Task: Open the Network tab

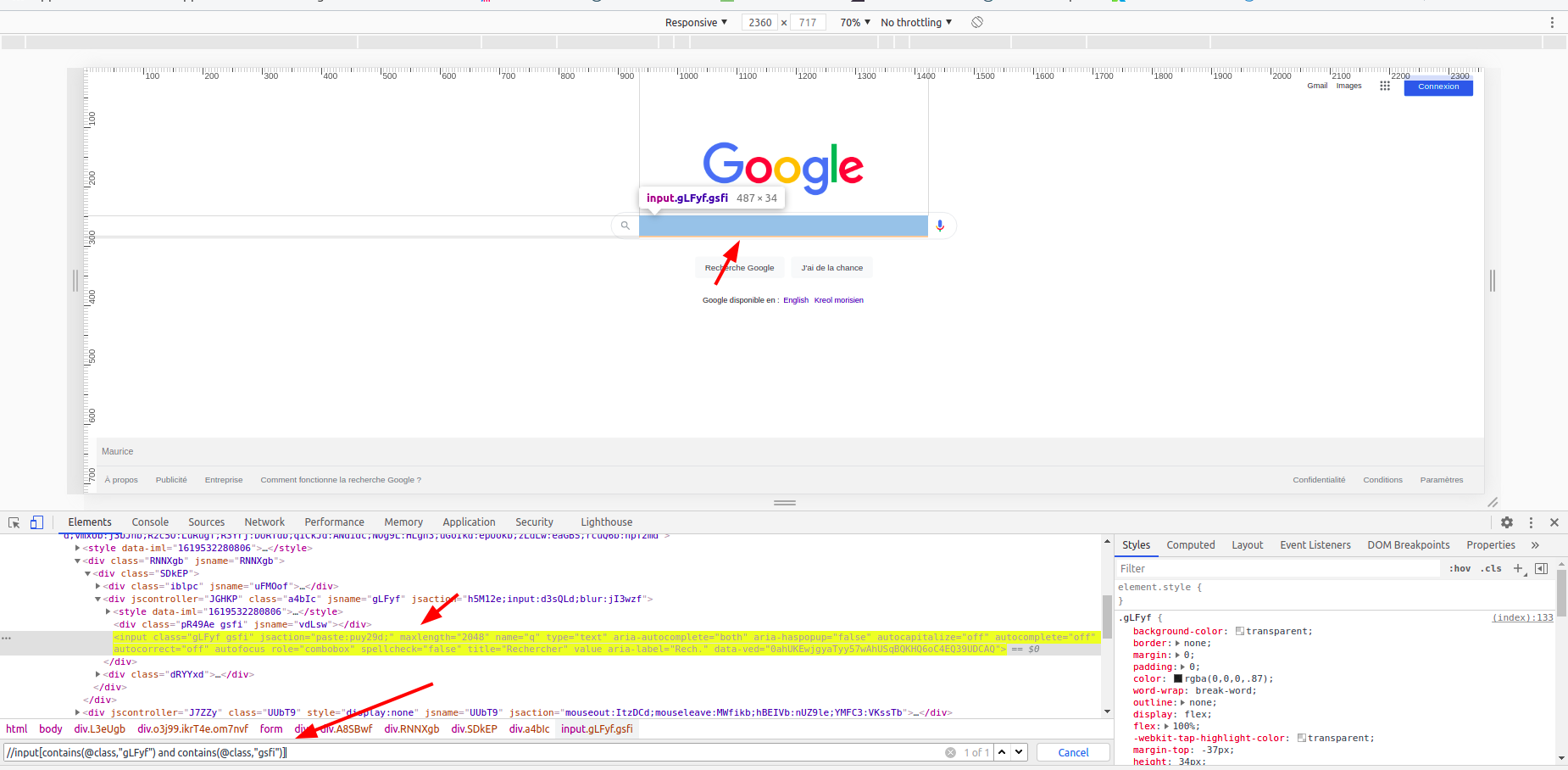Action: click(x=264, y=522)
